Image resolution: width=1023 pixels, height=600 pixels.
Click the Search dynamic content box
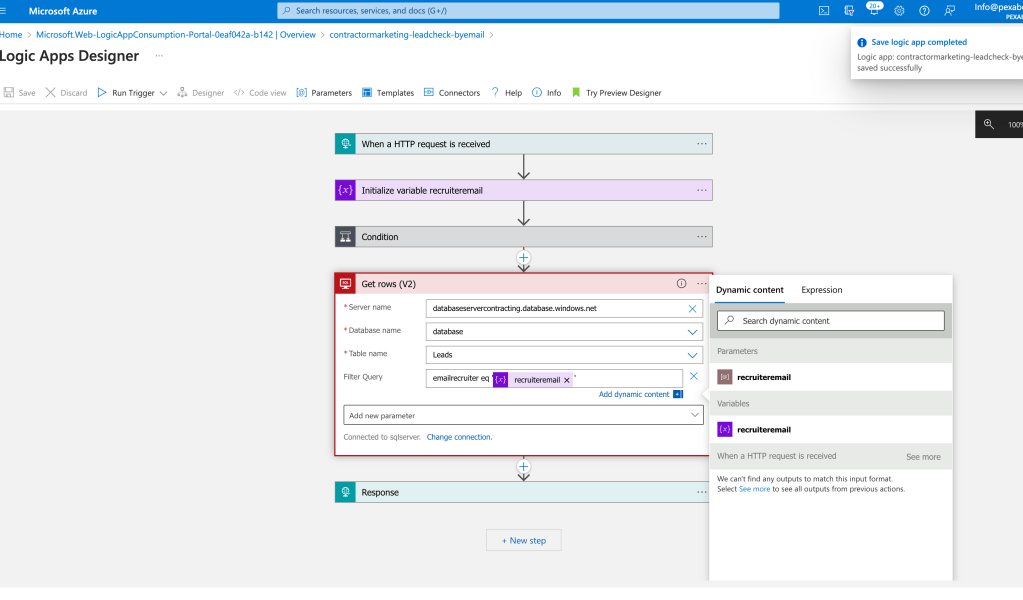(831, 321)
